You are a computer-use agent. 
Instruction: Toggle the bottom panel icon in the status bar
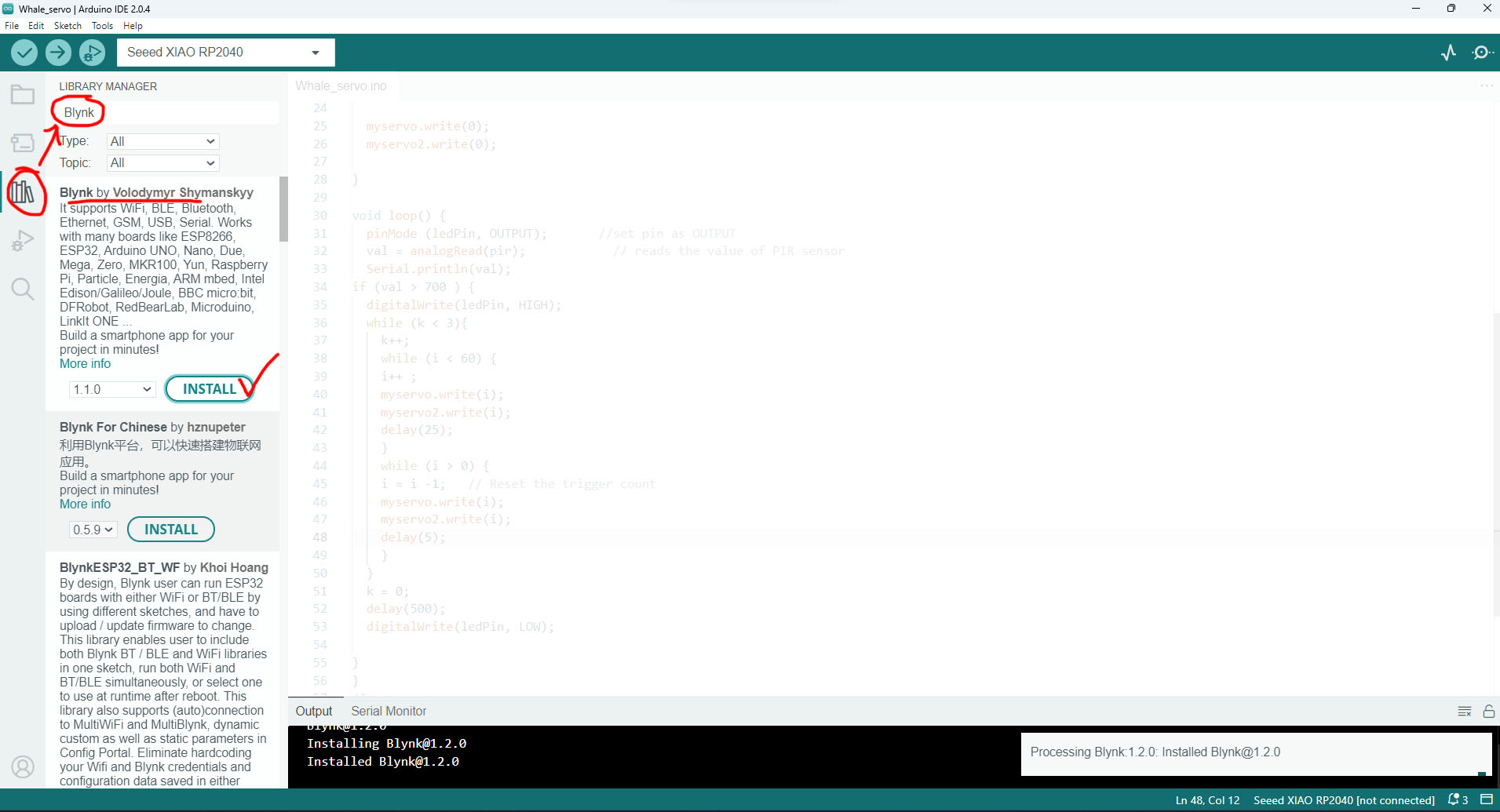(x=1487, y=800)
